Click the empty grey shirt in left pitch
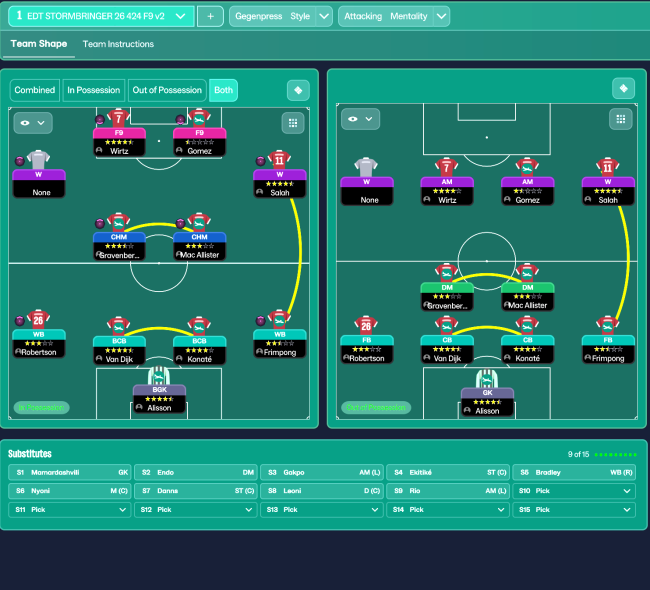 pos(39,159)
